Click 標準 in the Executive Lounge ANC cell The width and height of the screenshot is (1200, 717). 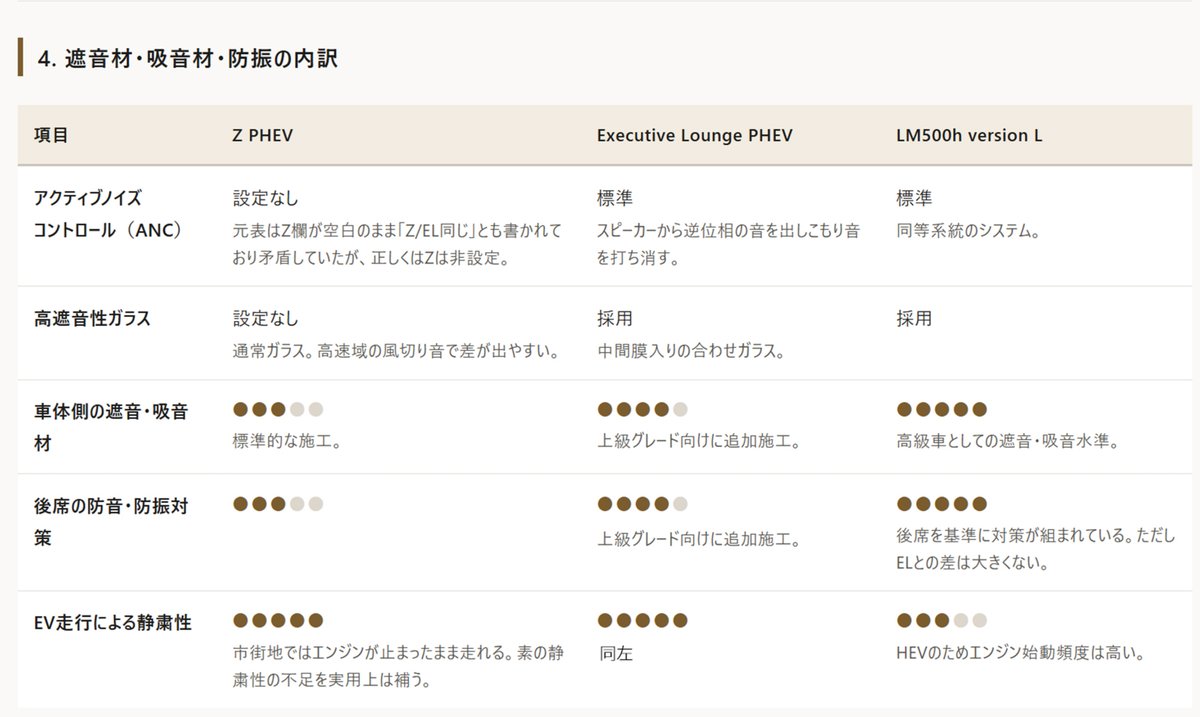point(615,198)
